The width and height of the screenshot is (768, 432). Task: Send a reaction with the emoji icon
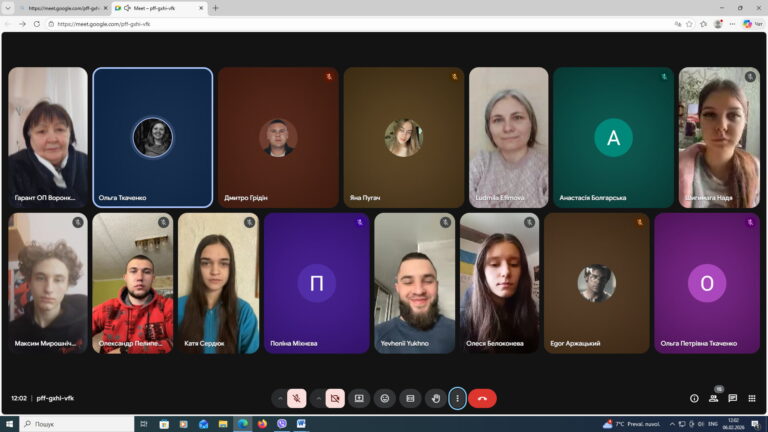384,398
